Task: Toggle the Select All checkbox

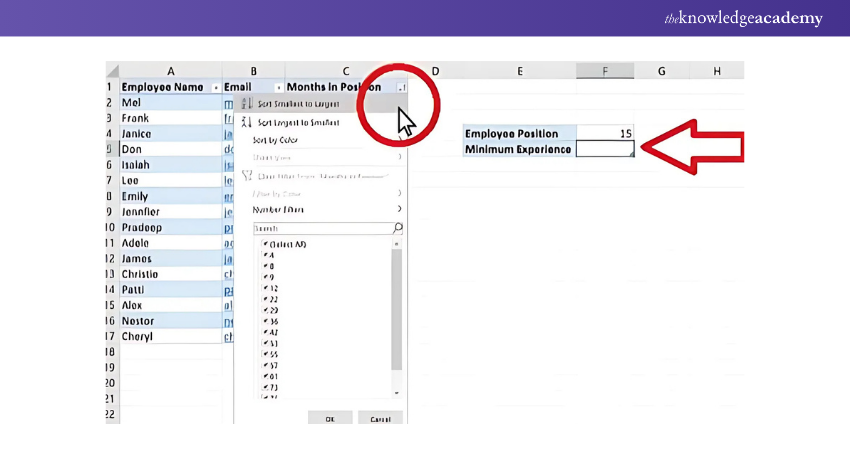Action: click(x=265, y=244)
